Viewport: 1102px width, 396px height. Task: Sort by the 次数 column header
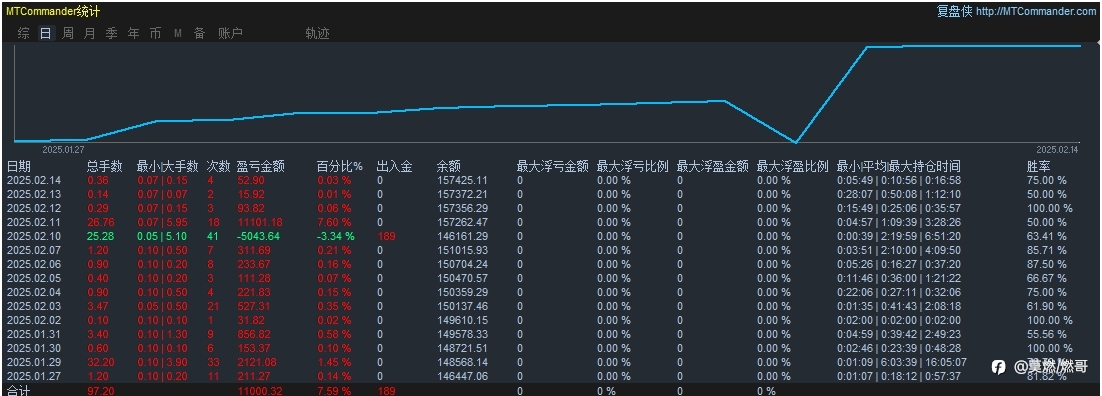(219, 167)
